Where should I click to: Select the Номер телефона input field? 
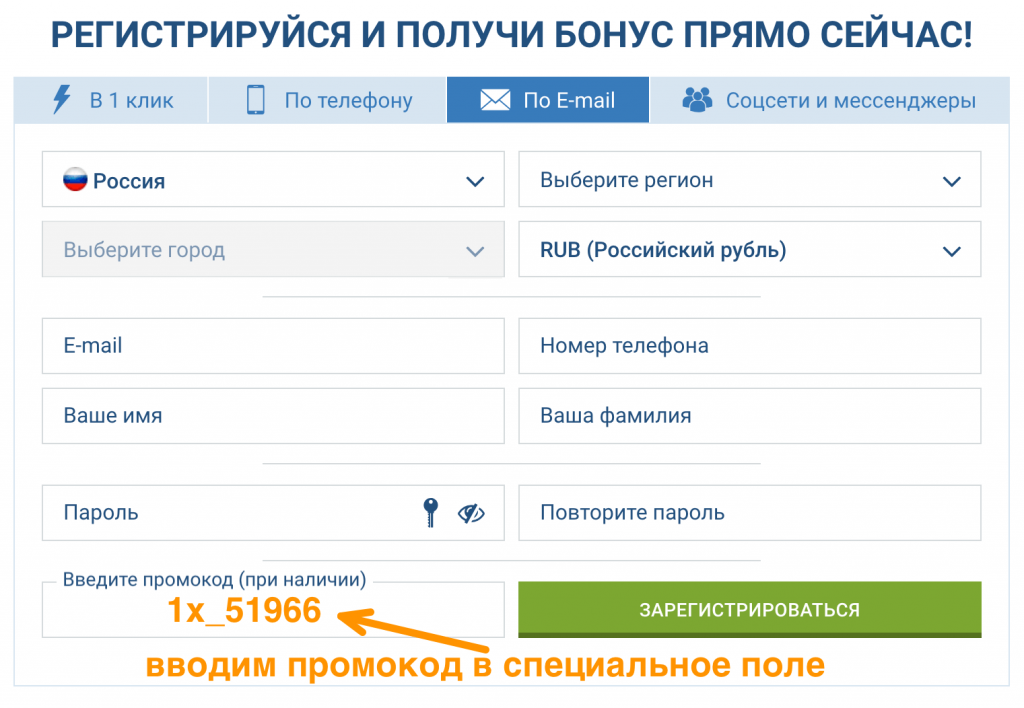point(748,346)
